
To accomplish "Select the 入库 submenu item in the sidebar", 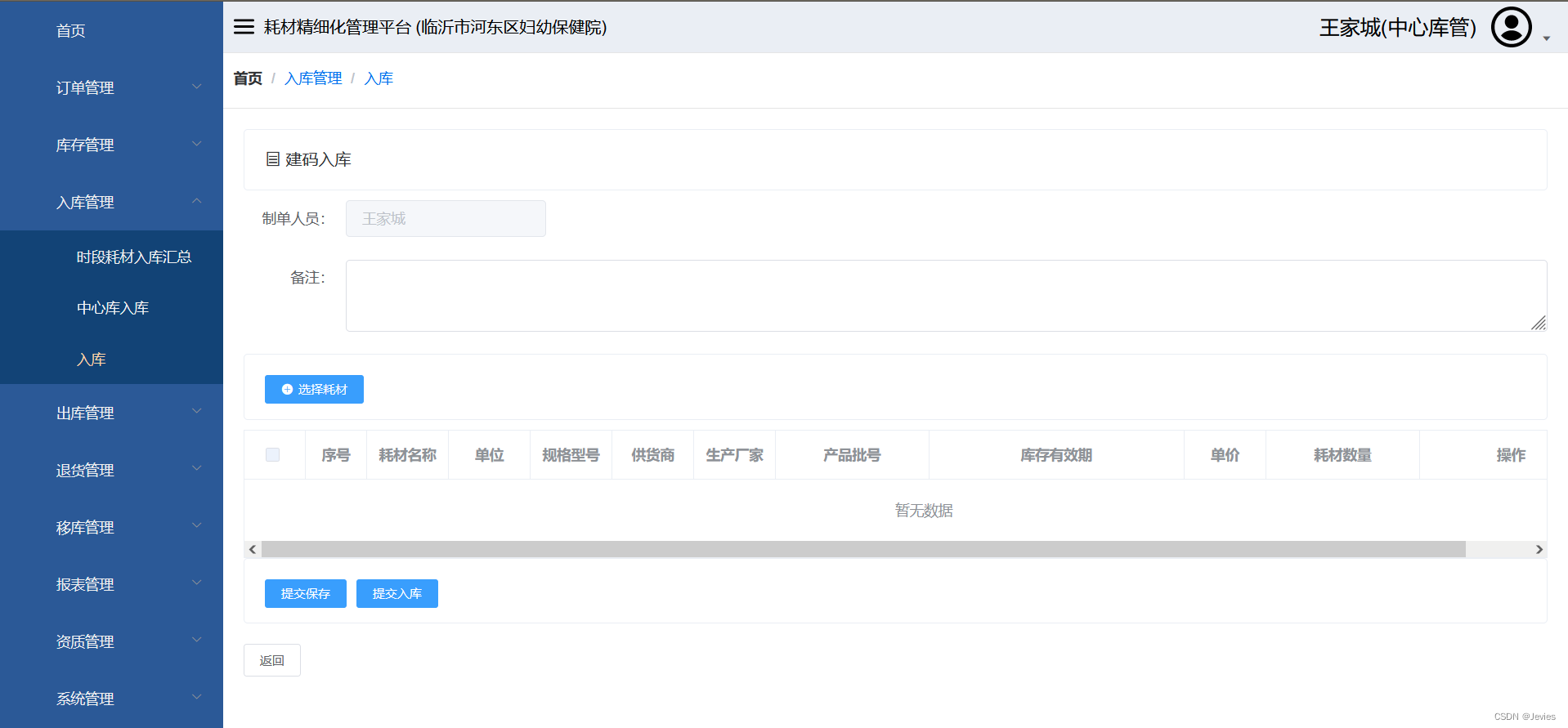I will click(111, 360).
